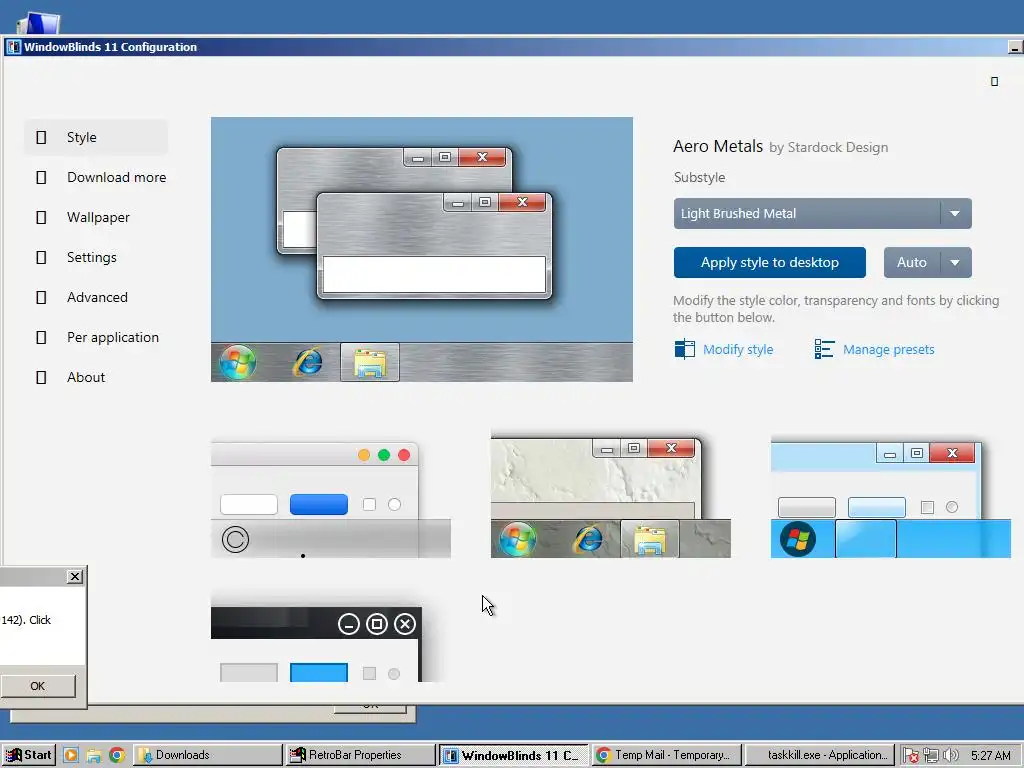1024x768 pixels.
Task: Open the Wallpaper section
Action: 96,217
